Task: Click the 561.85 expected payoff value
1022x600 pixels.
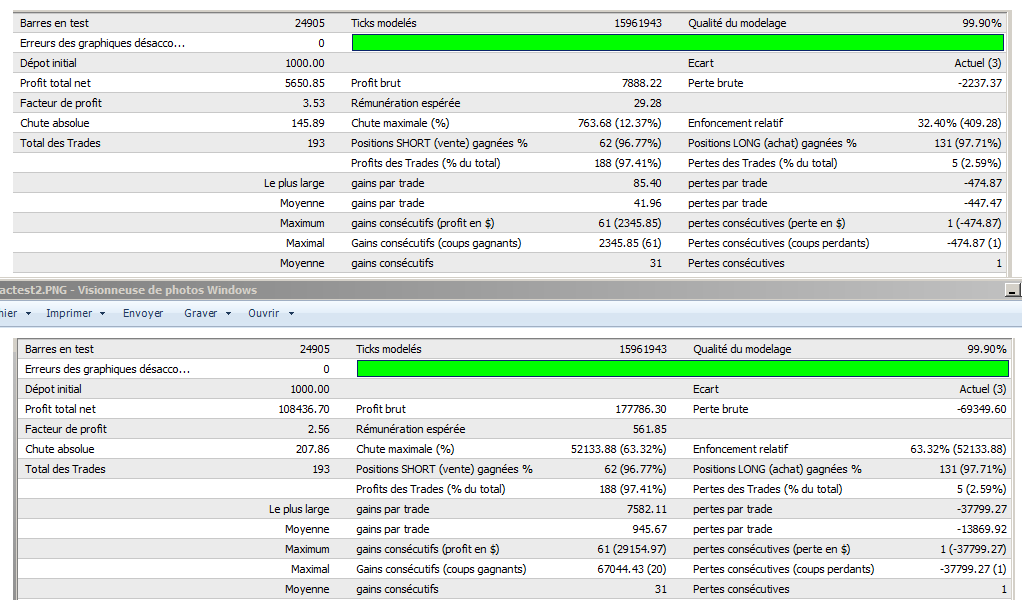Action: click(x=649, y=429)
